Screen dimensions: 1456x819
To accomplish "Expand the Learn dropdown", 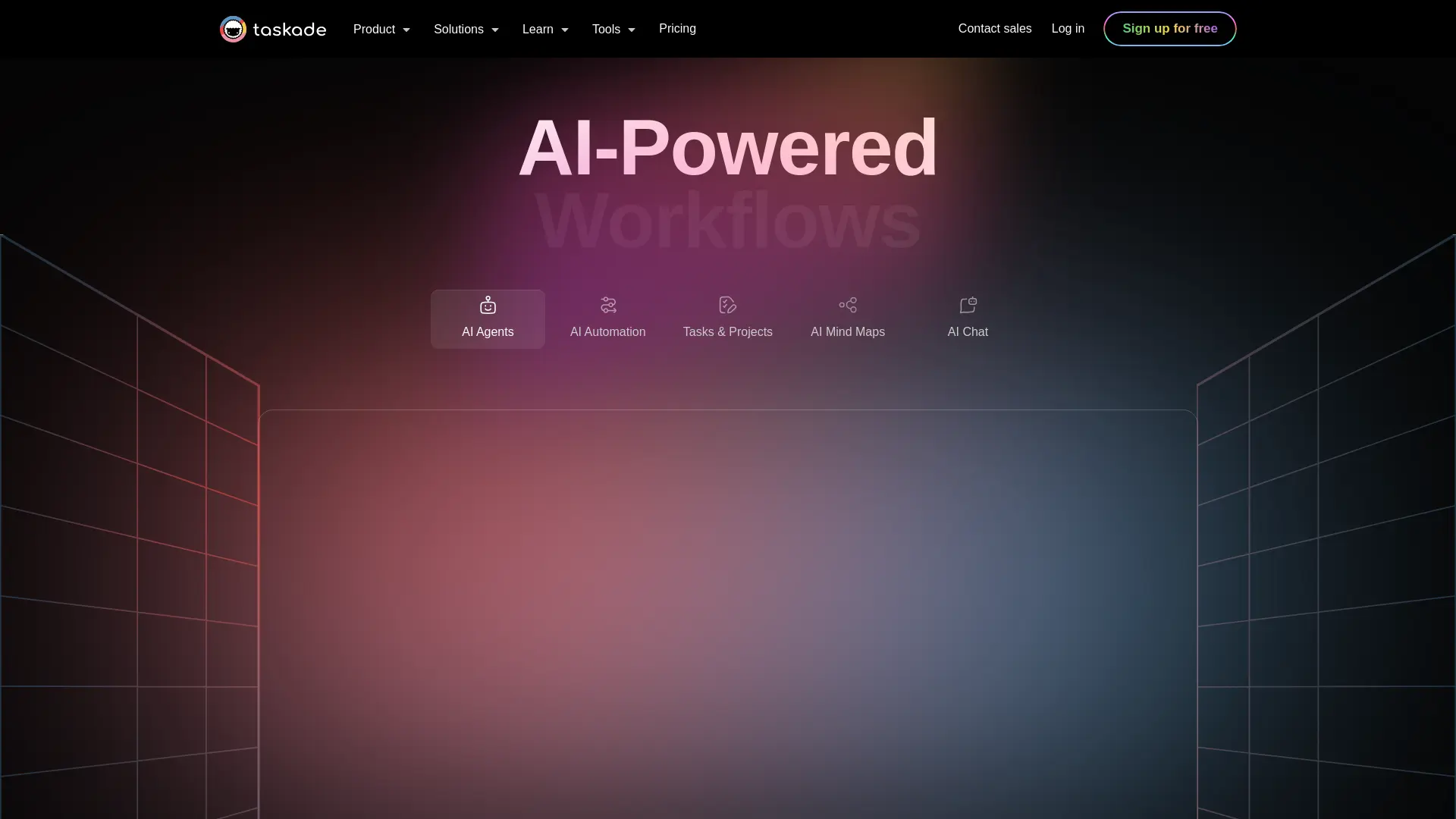I will click(545, 29).
